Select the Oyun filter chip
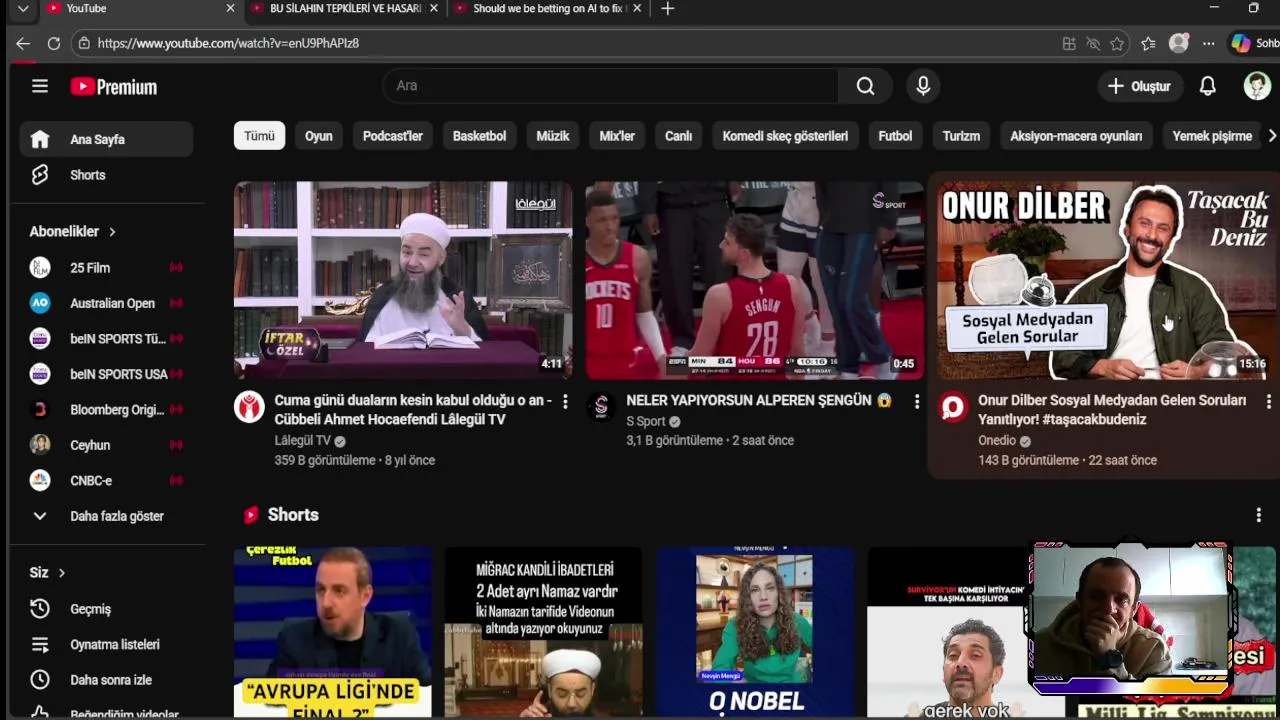The width and height of the screenshot is (1280, 720). pyautogui.click(x=319, y=136)
